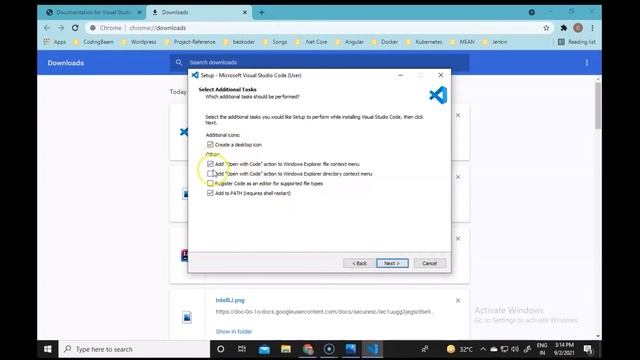This screenshot has width=640, height=360.
Task: Cancel the VS Code setup wizard
Action: [x=429, y=263]
